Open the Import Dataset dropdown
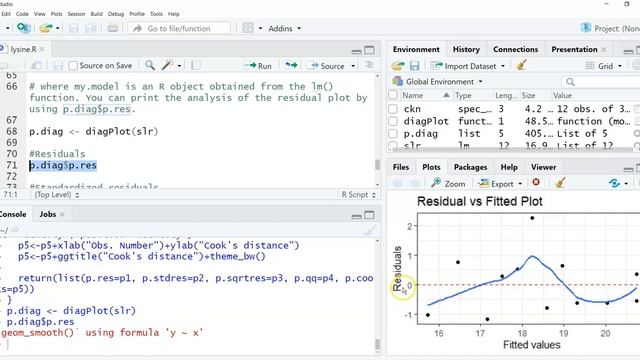The width and height of the screenshot is (640, 360). [x=468, y=66]
